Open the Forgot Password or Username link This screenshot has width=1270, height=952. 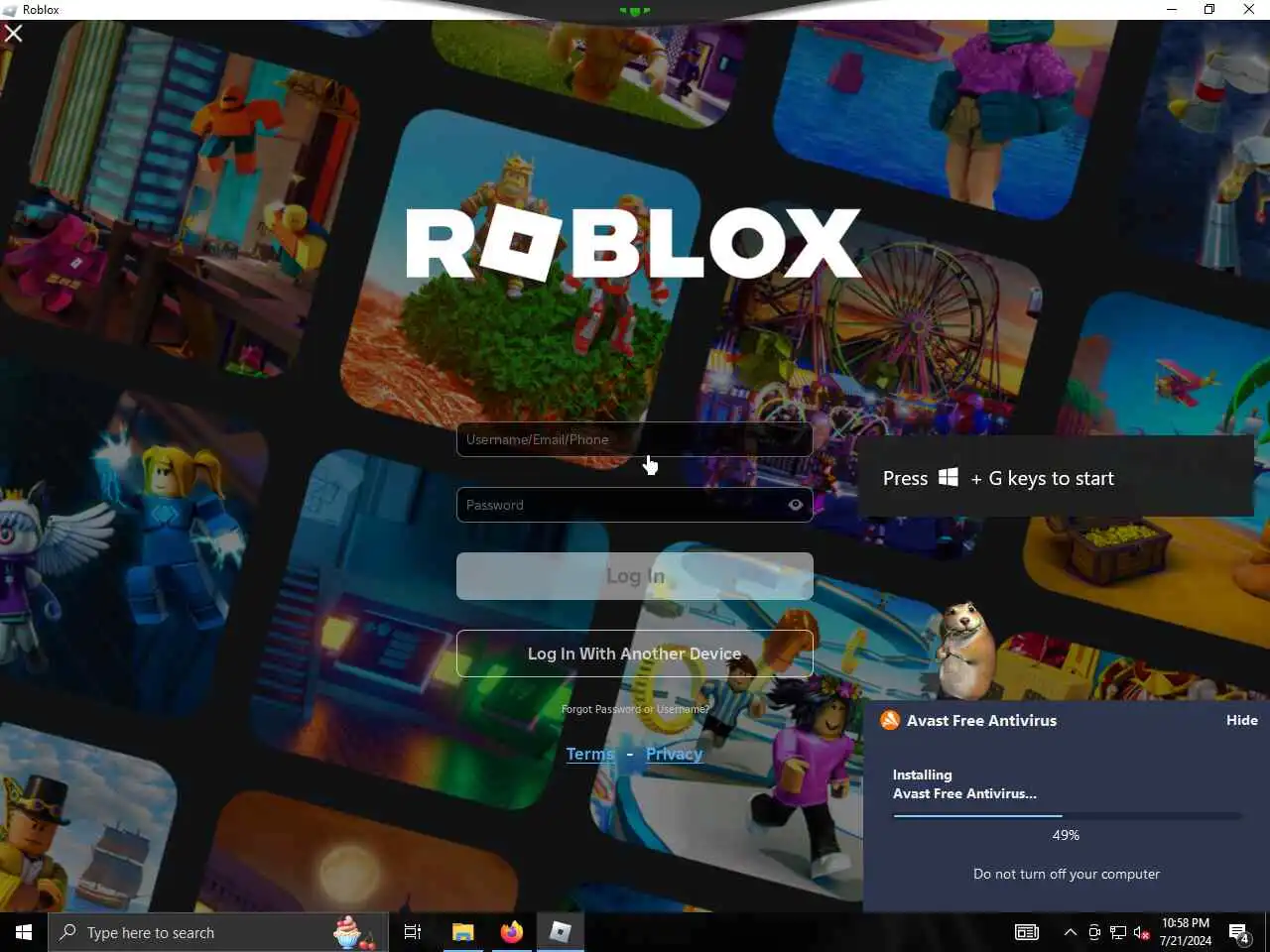tap(635, 709)
